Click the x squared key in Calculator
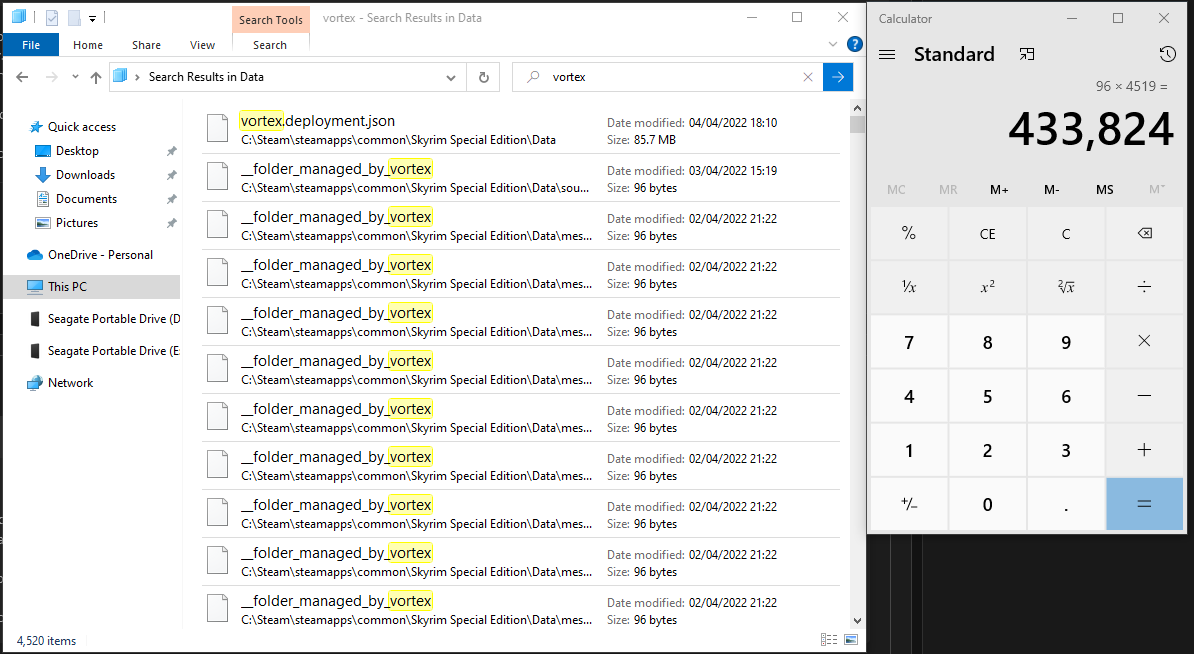Viewport: 1194px width, 654px height. (987, 287)
